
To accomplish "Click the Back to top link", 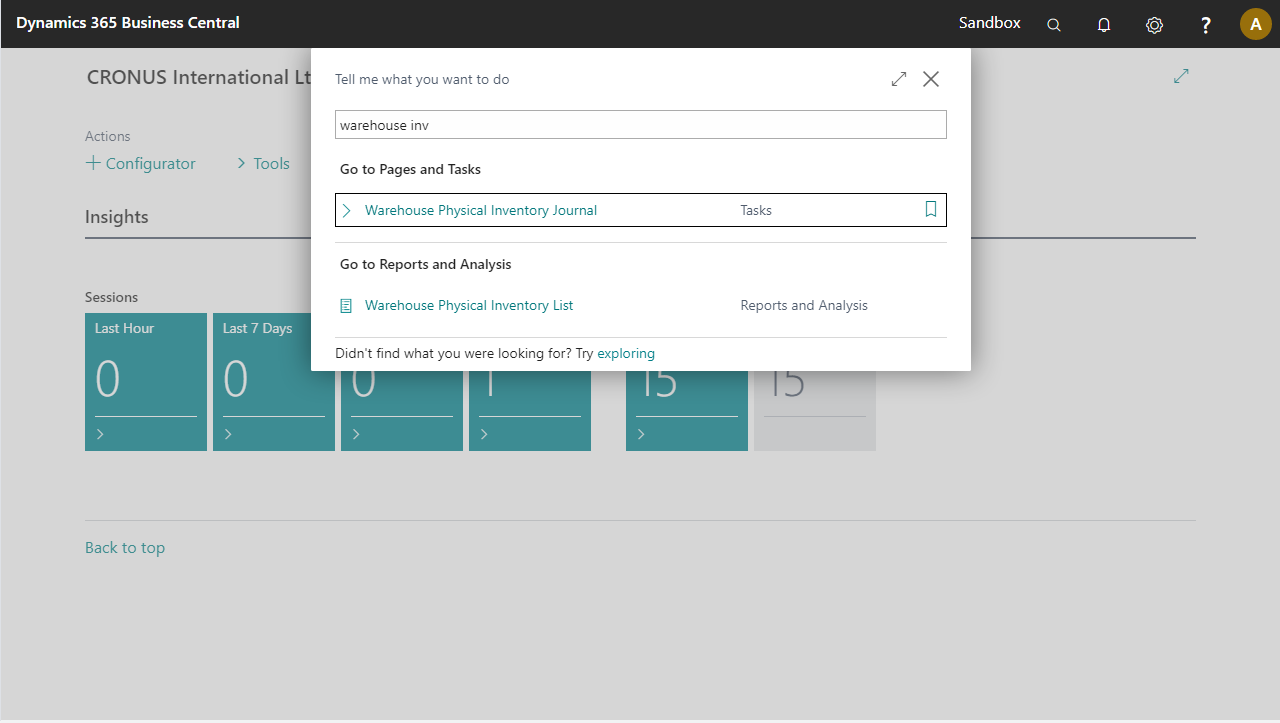I will pyautogui.click(x=125, y=547).
